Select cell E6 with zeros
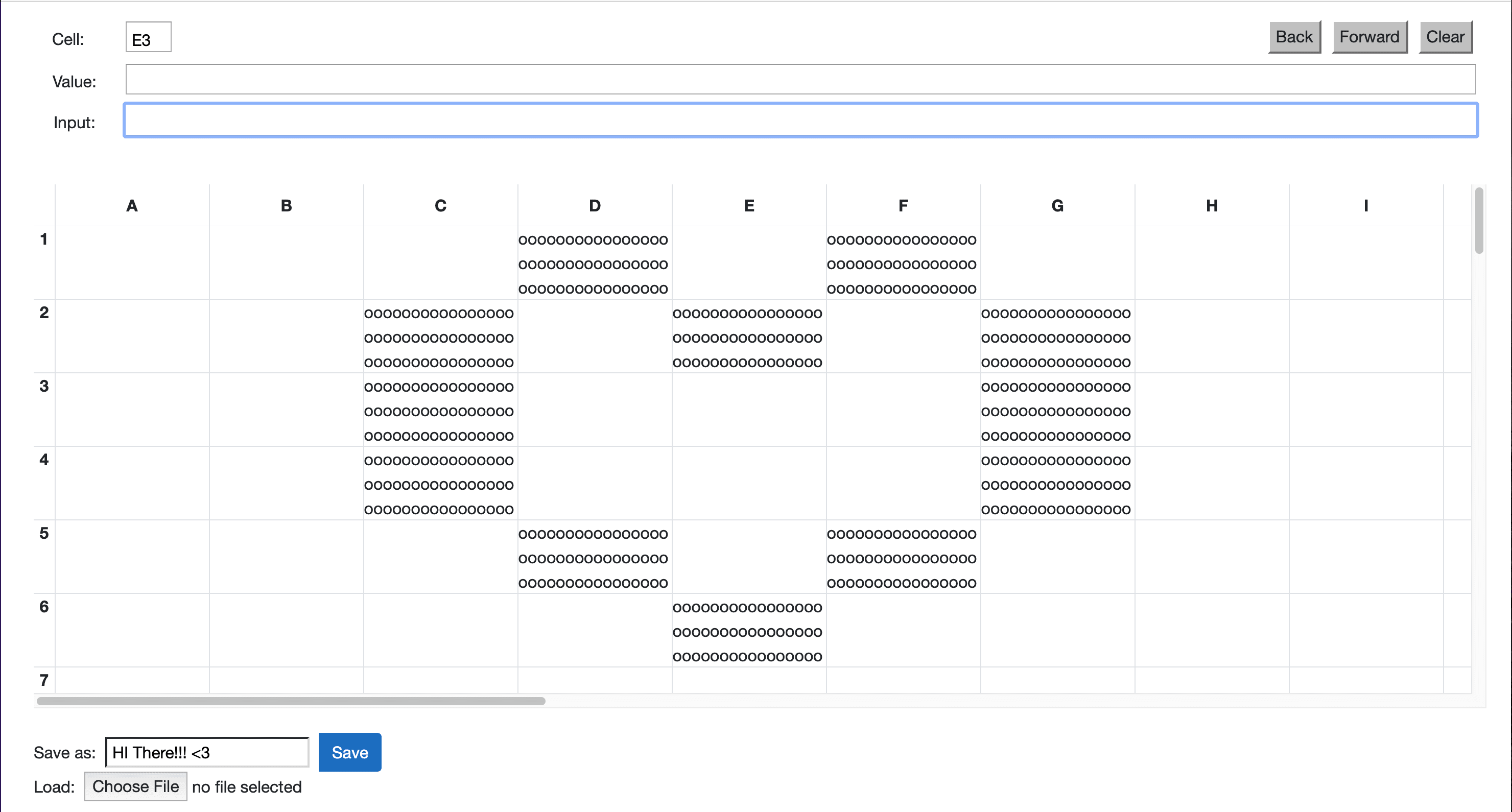 (x=749, y=631)
